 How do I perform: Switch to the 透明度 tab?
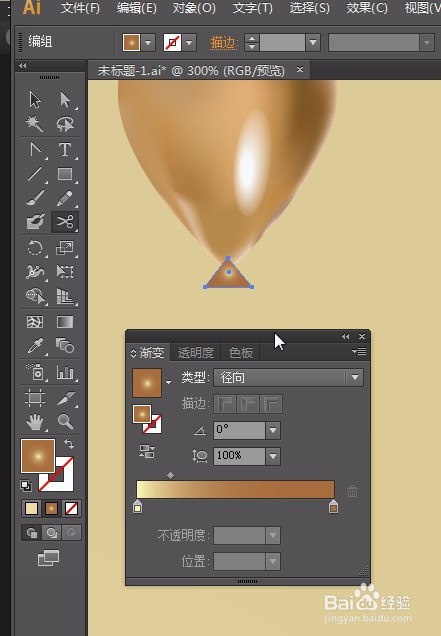[x=196, y=352]
